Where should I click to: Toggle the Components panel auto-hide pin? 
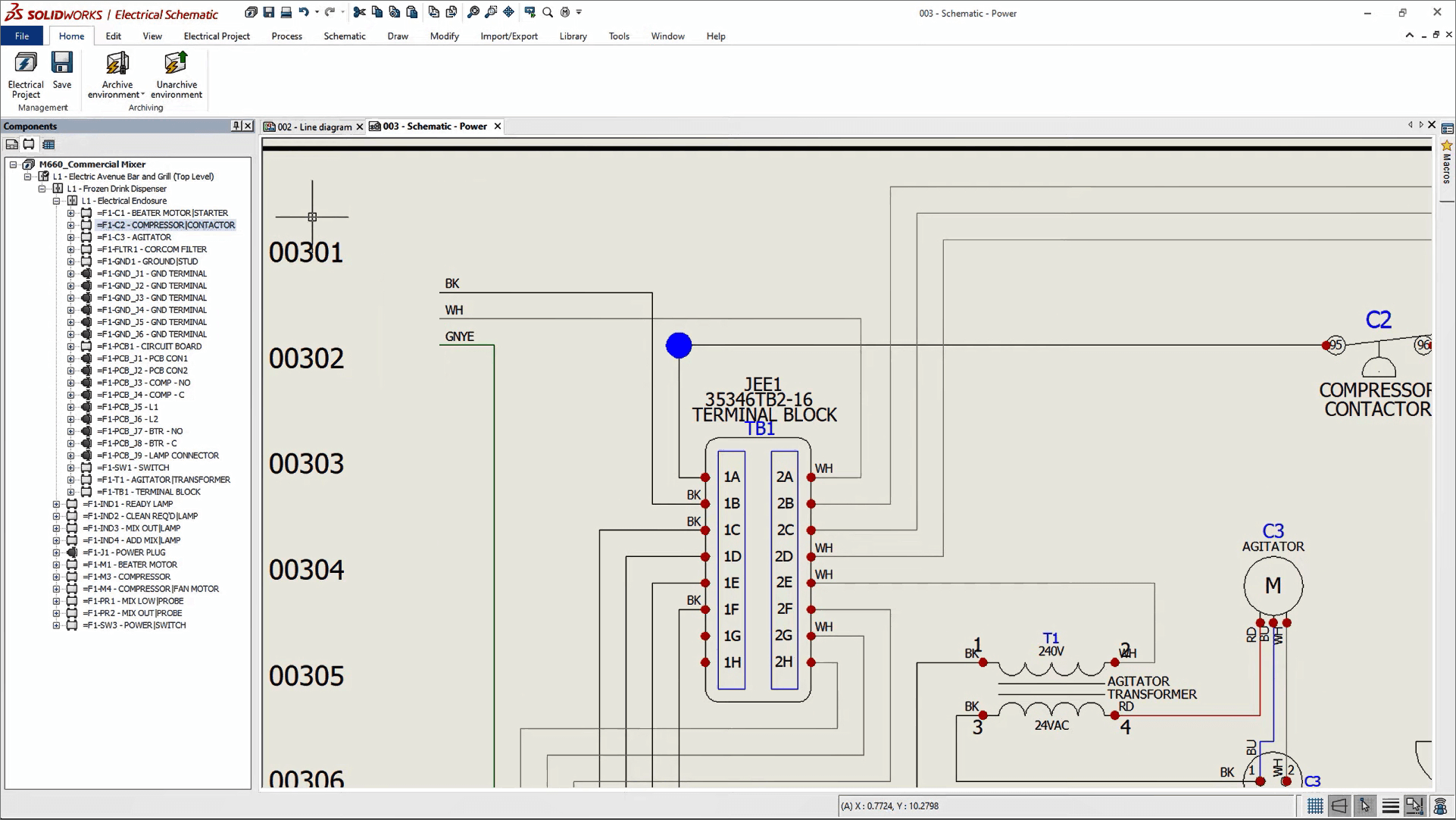[x=236, y=126]
